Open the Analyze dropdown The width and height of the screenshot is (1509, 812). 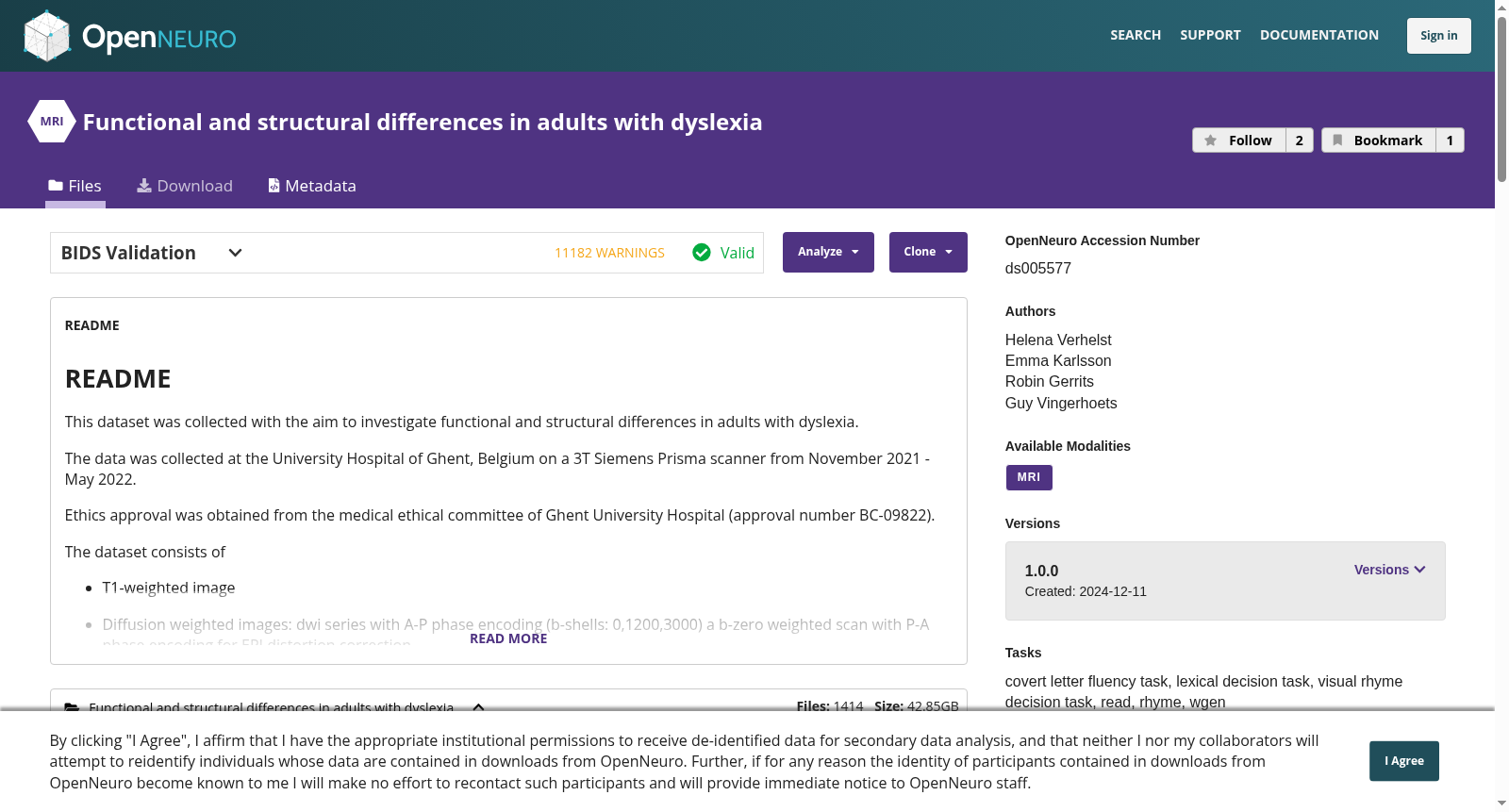828,252
